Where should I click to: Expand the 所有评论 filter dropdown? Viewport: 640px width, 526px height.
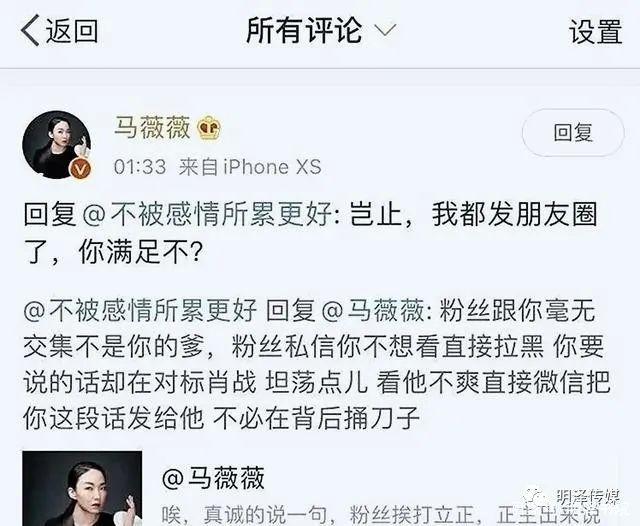coord(321,30)
